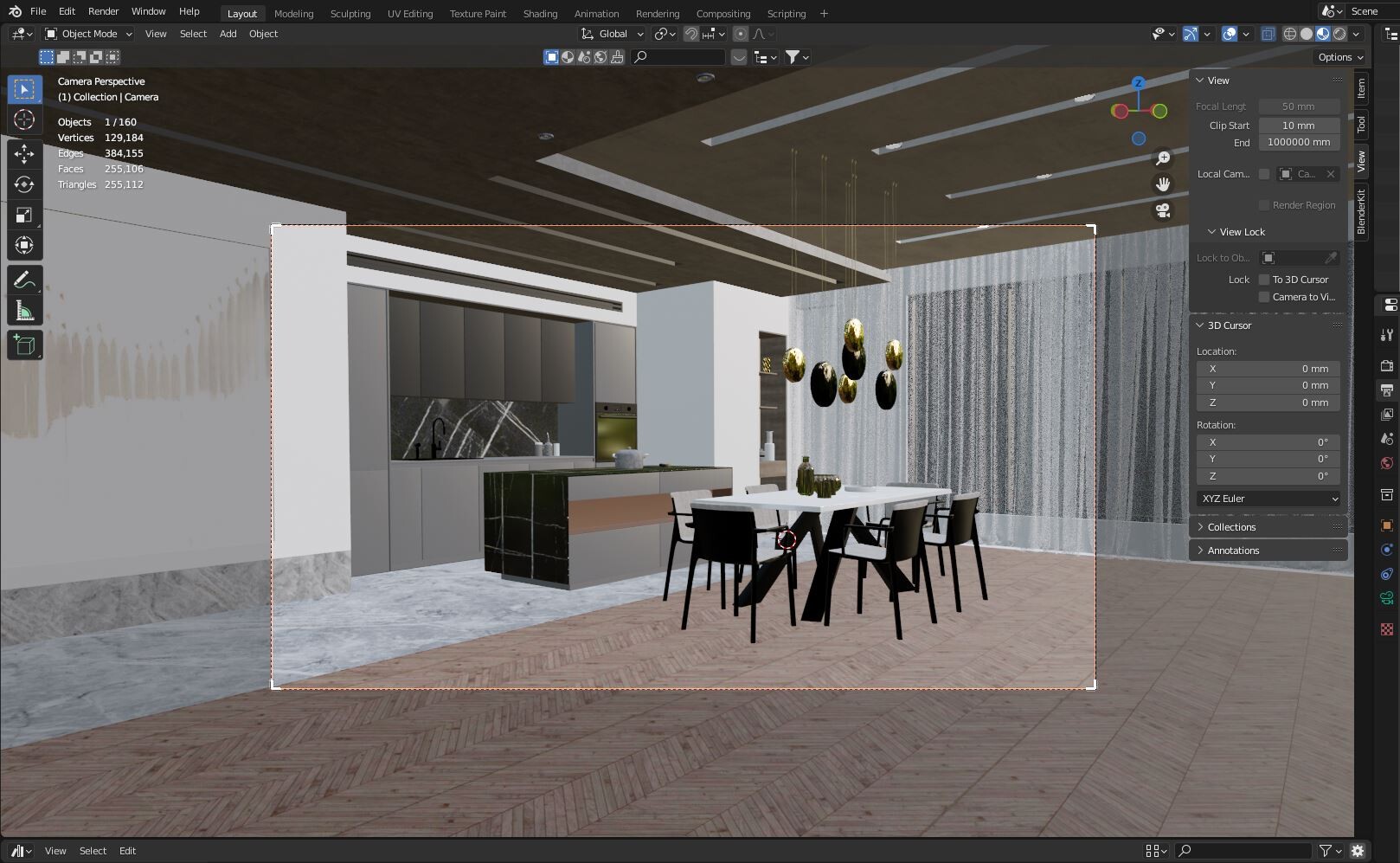Select the Rotate tool
This screenshot has height=863, width=1400.
click(x=24, y=184)
